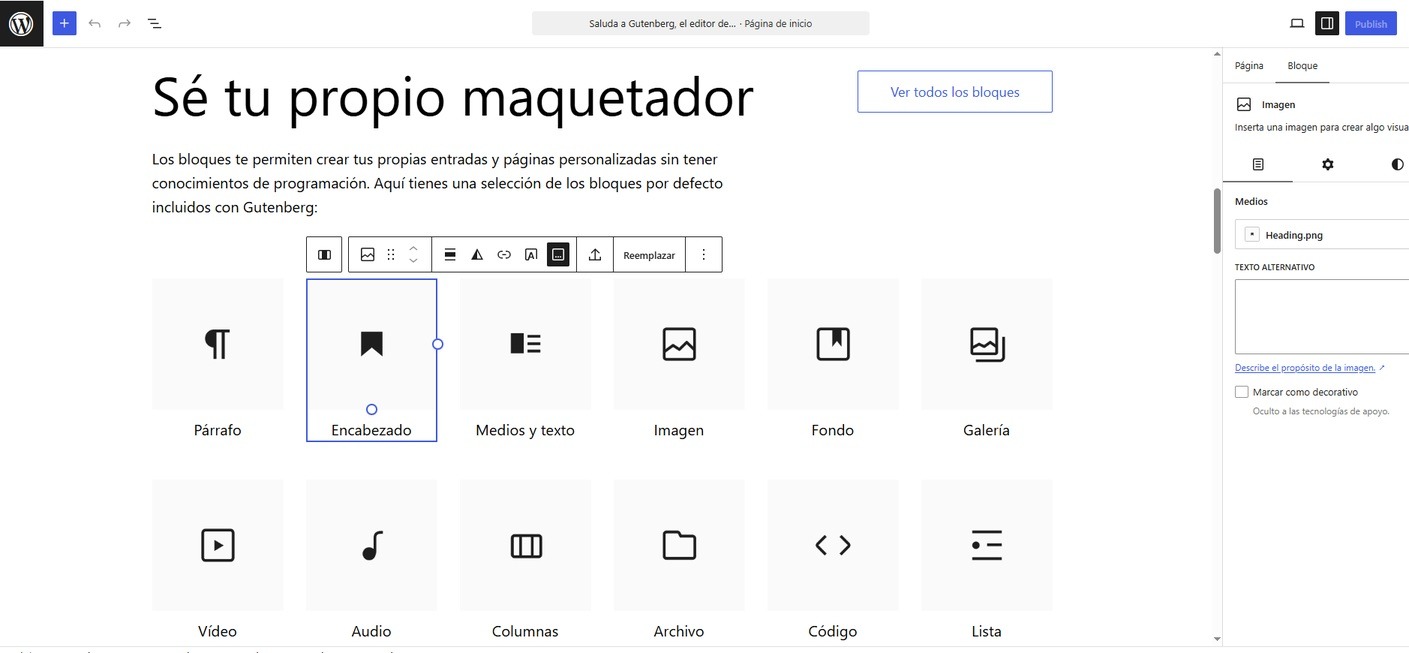Open block options three-dot menu
1409x653 pixels.
click(x=704, y=255)
